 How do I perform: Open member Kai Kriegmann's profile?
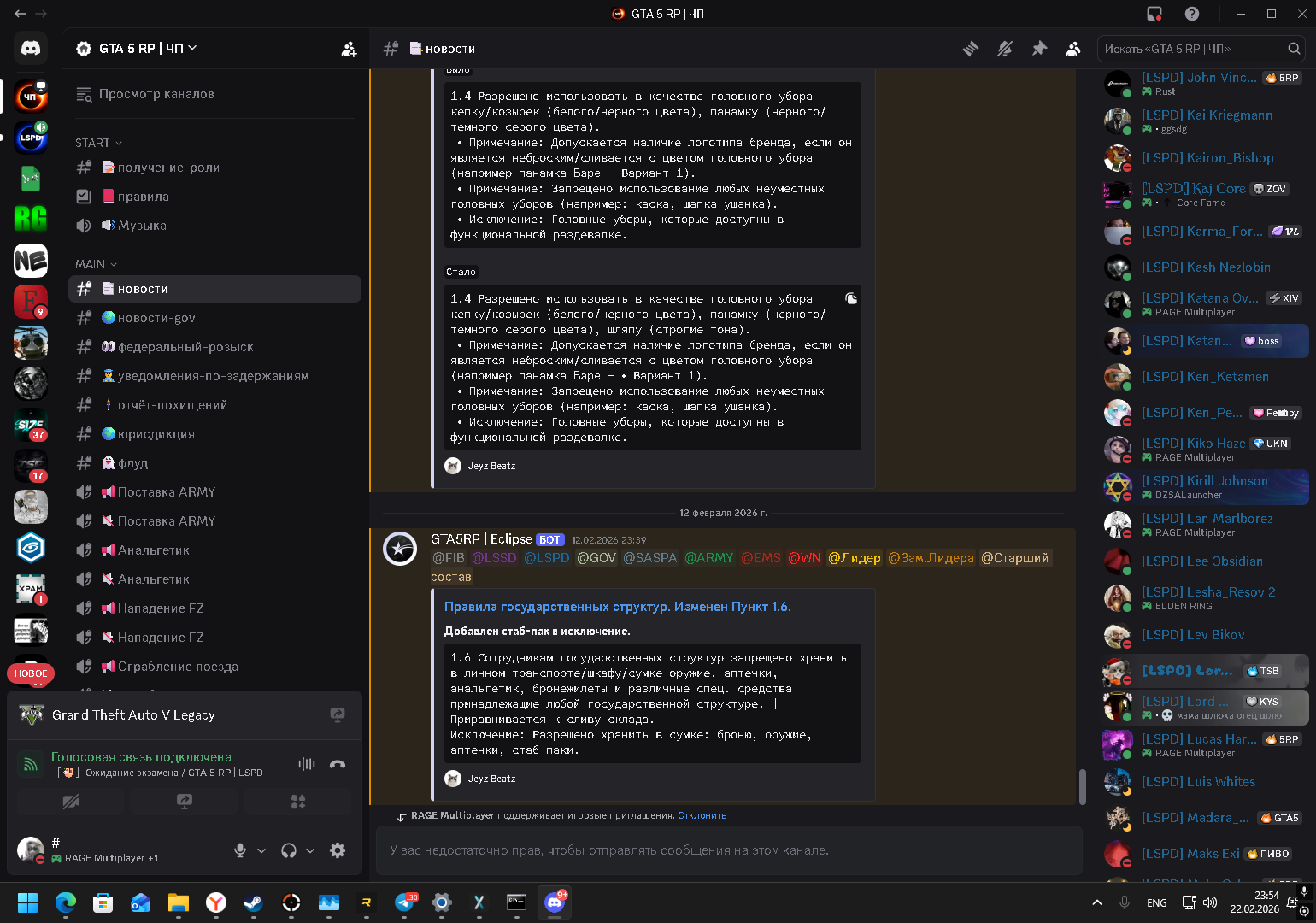[1205, 121]
